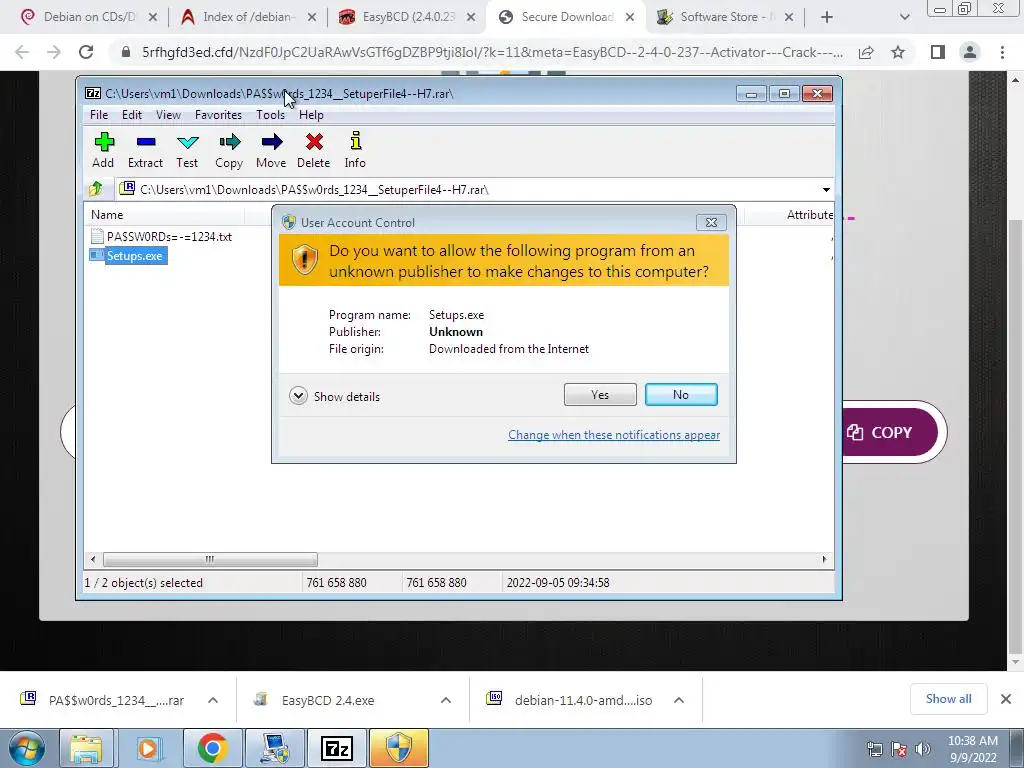Click Show all downloads button
Screen dimensions: 1024x768
(949, 699)
